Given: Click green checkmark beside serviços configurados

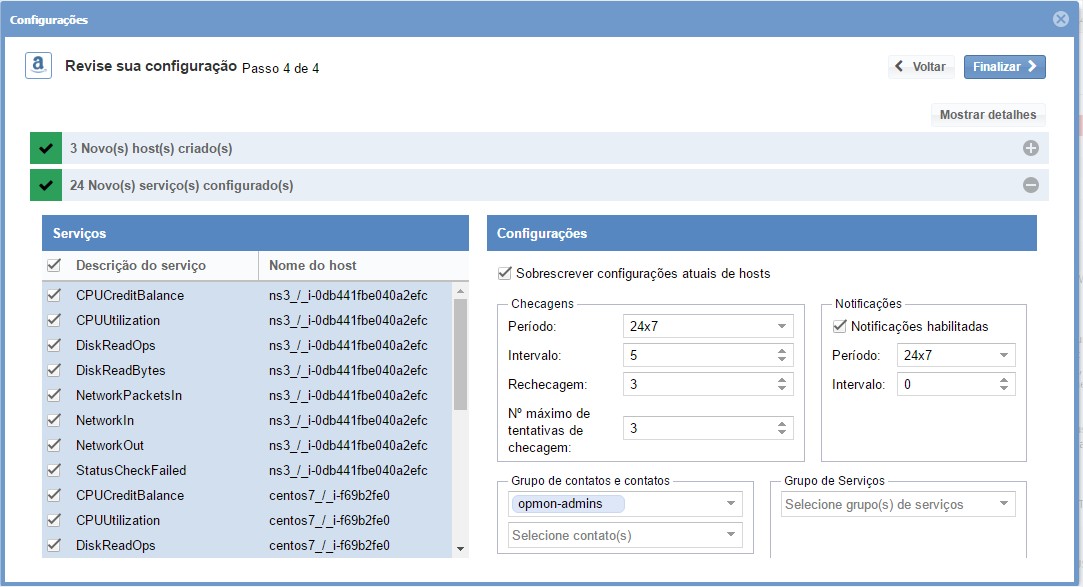Looking at the screenshot, I should pyautogui.click(x=46, y=185).
